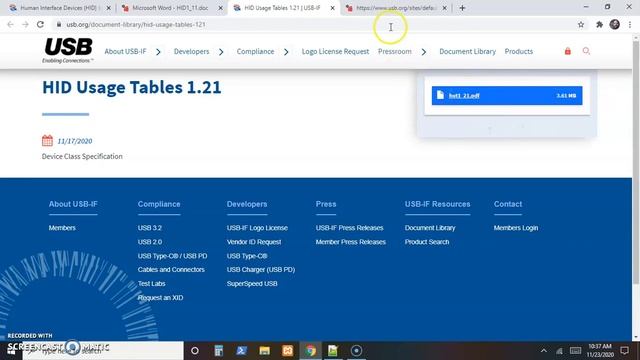This screenshot has height=360, width=640.
Task: Open the touch keyboard tray icon
Action: tap(576, 351)
